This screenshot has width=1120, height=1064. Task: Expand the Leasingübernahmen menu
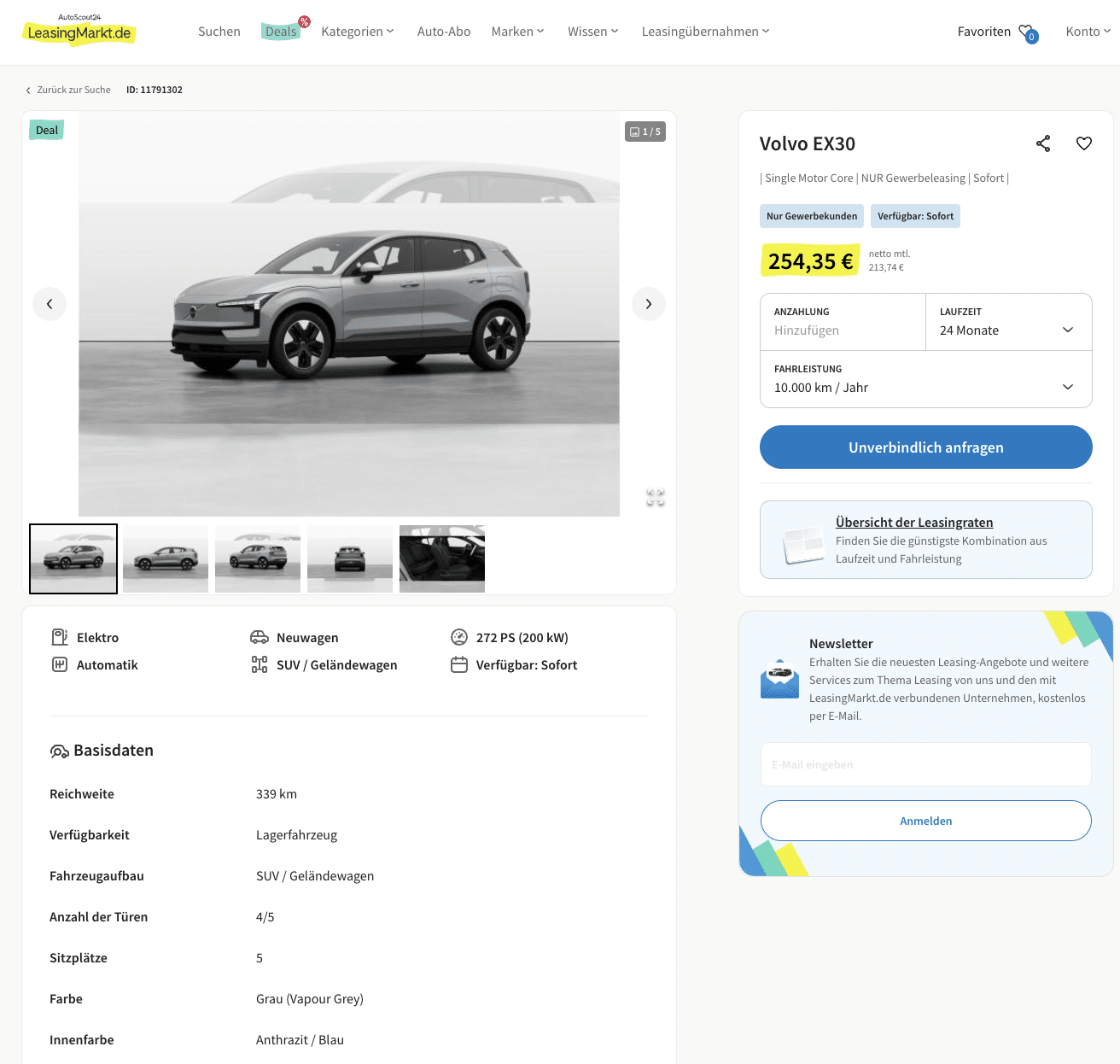(706, 32)
